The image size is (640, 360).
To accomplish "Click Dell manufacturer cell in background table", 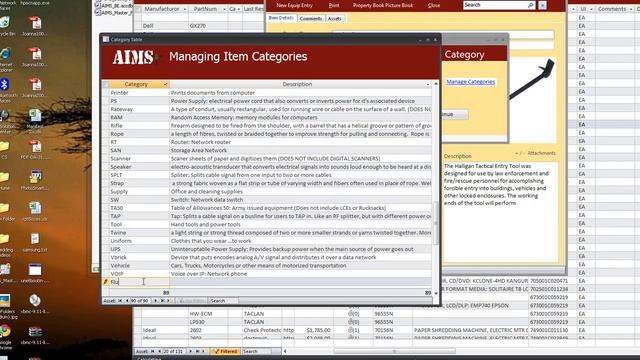I will click(x=164, y=26).
